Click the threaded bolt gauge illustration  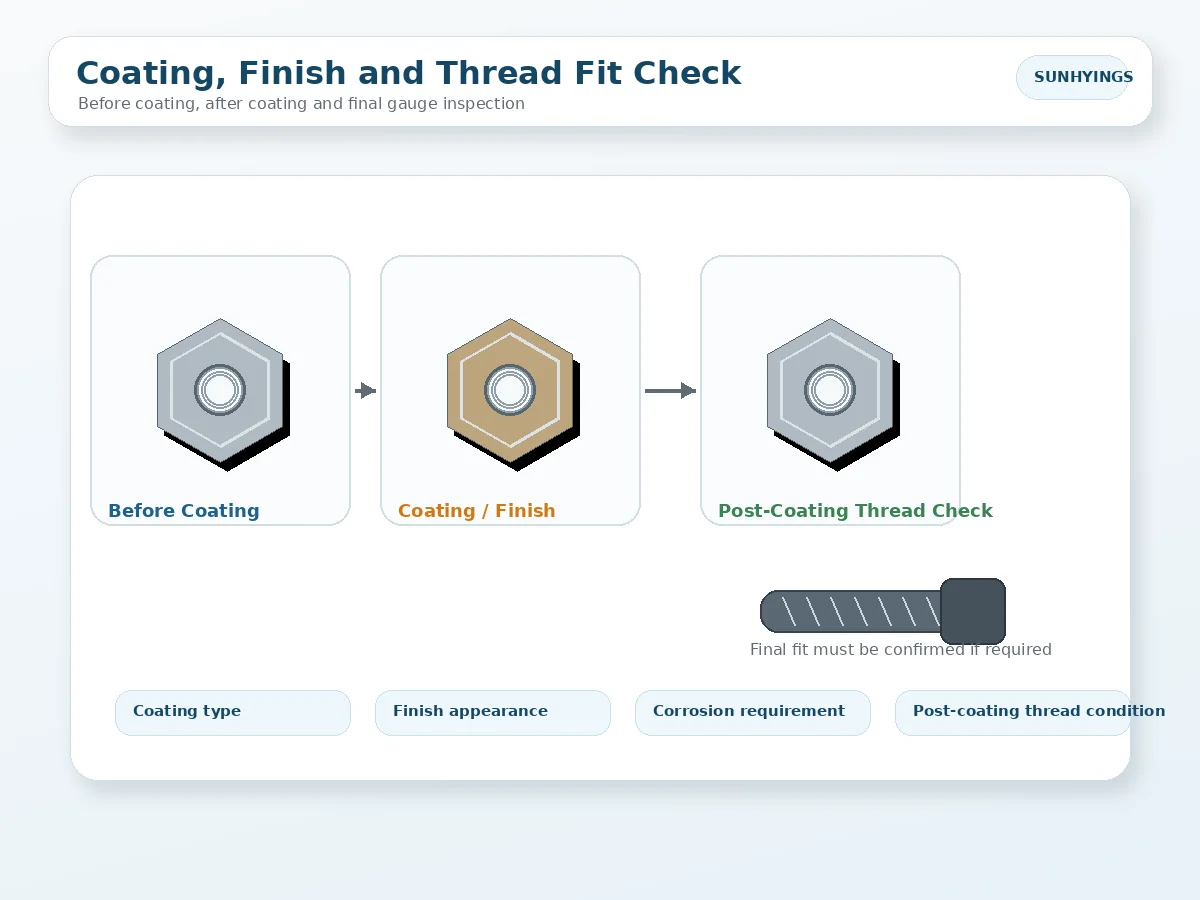pyautogui.click(x=883, y=611)
